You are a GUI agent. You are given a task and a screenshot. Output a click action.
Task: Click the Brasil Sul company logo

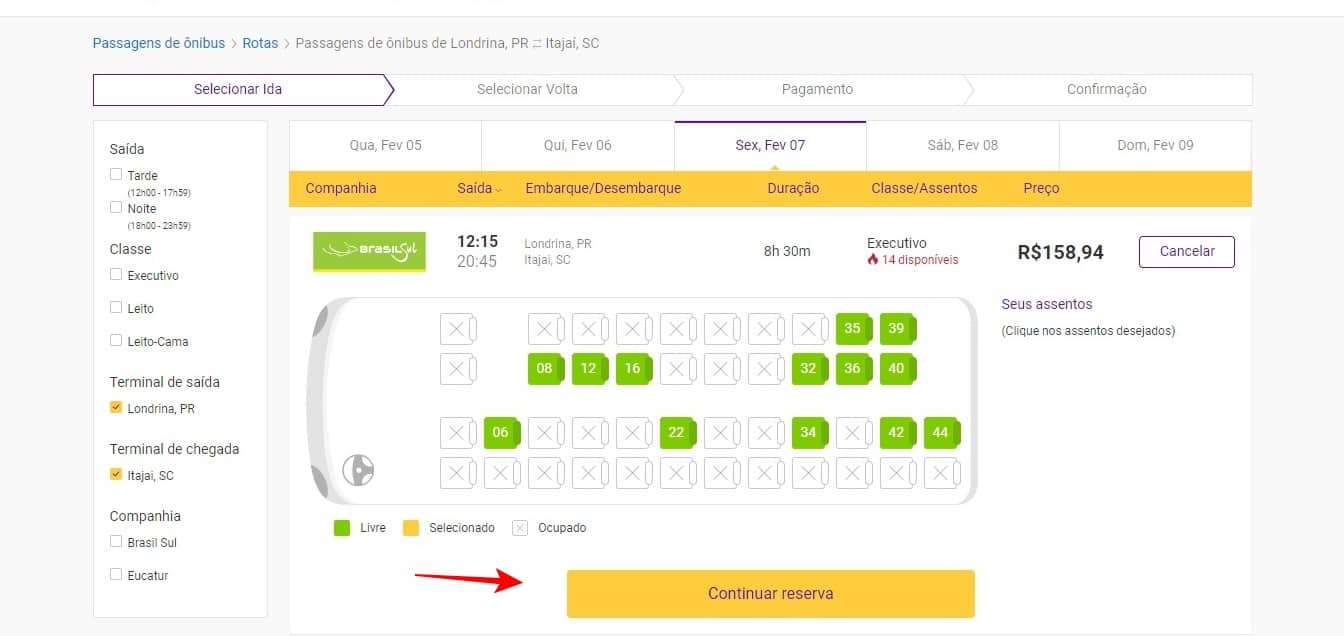(369, 251)
